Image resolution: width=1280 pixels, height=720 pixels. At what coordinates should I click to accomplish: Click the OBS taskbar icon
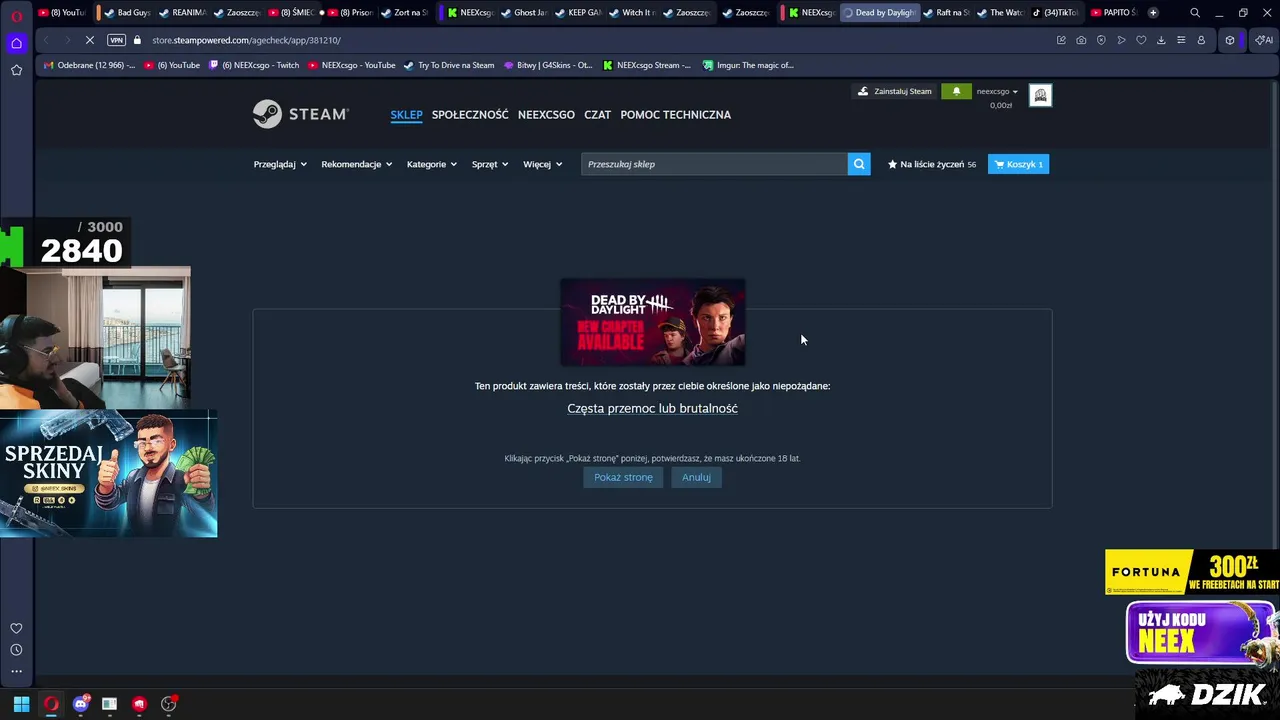[x=169, y=704]
